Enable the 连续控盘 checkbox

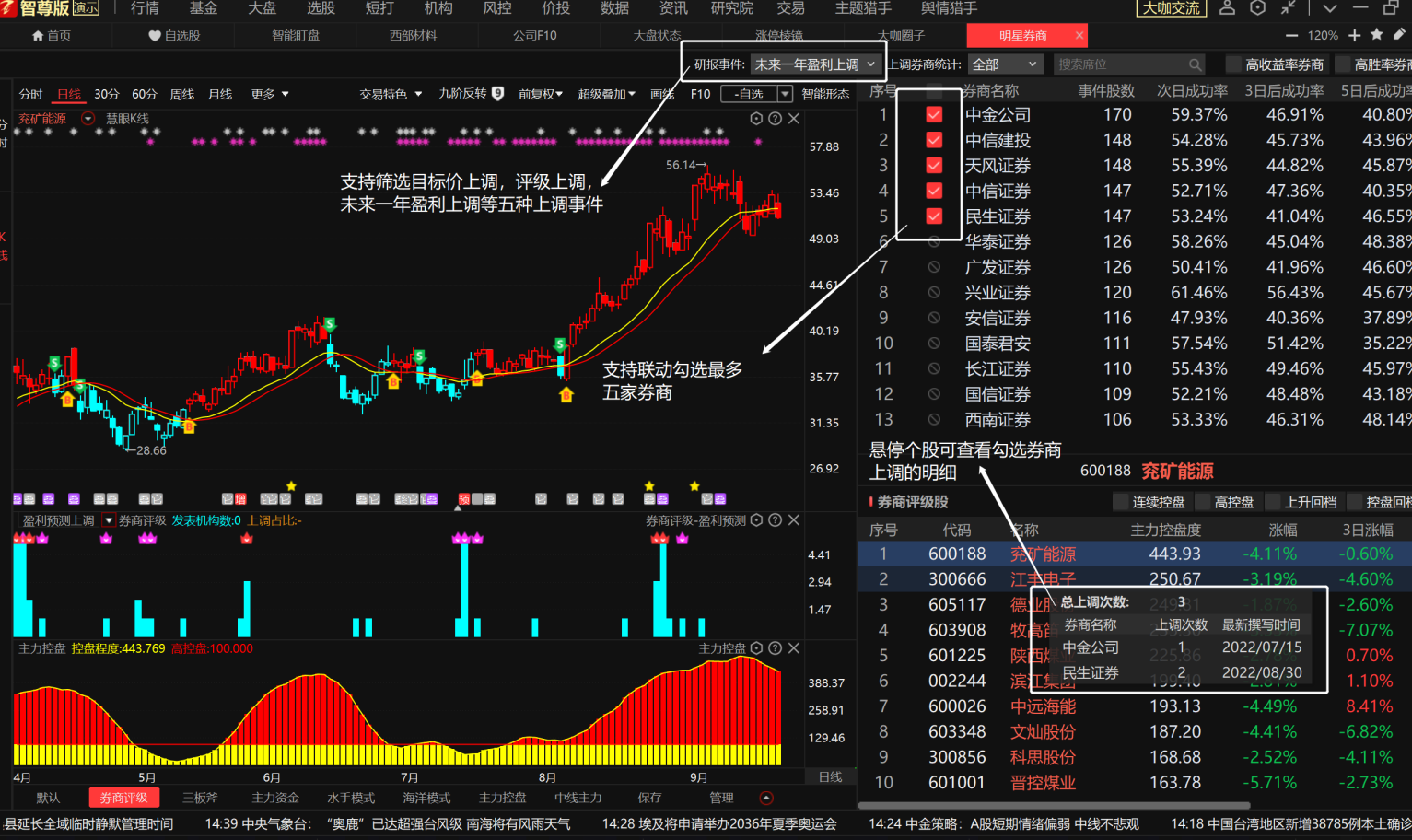point(1121,502)
